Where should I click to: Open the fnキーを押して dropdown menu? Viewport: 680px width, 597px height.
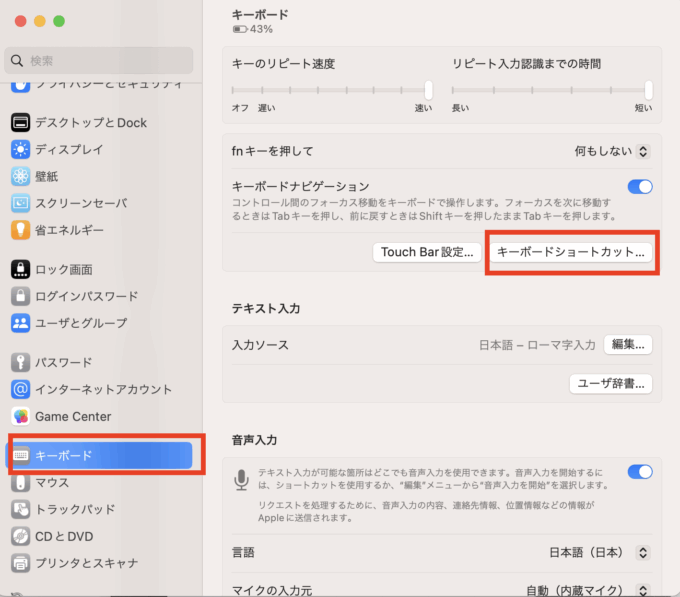(612, 152)
